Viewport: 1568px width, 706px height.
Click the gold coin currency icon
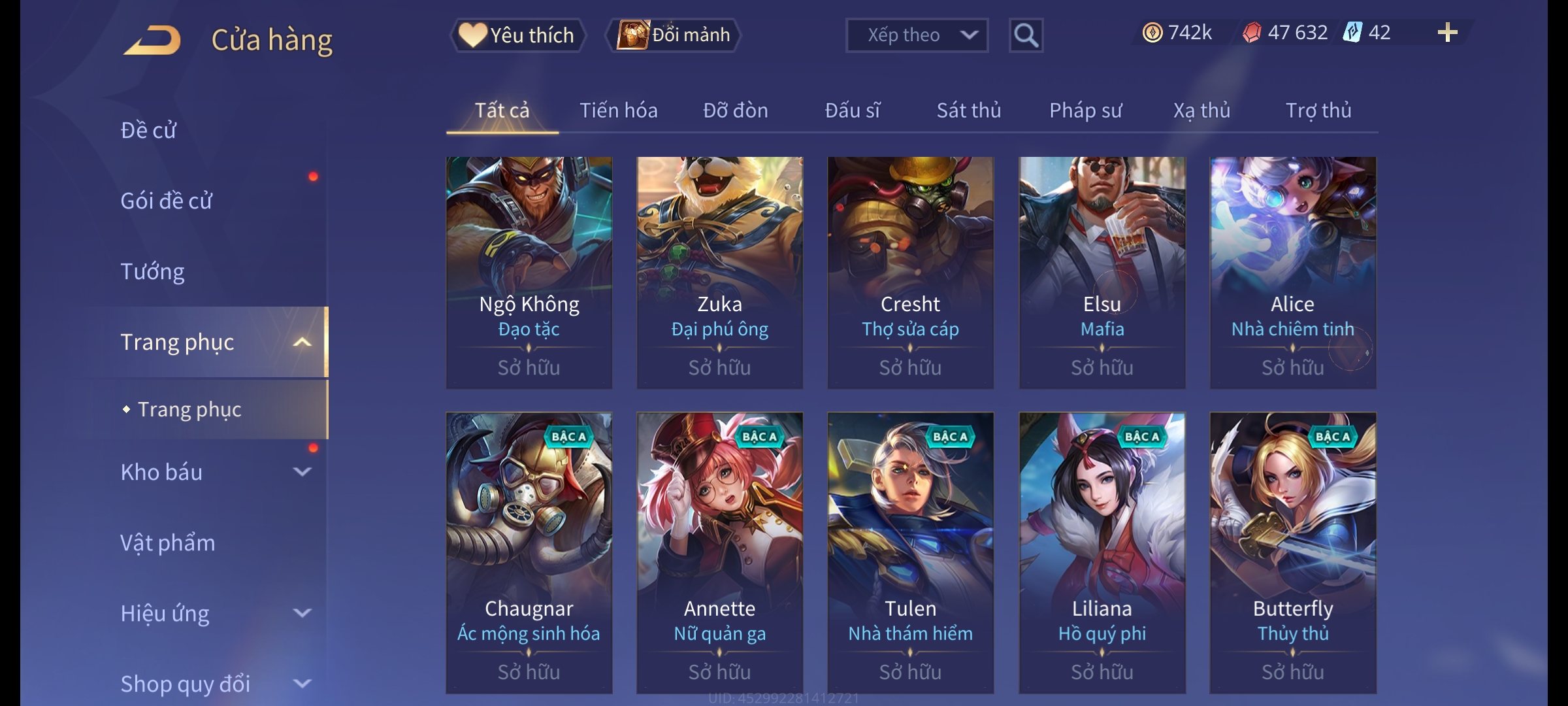pos(1152,33)
